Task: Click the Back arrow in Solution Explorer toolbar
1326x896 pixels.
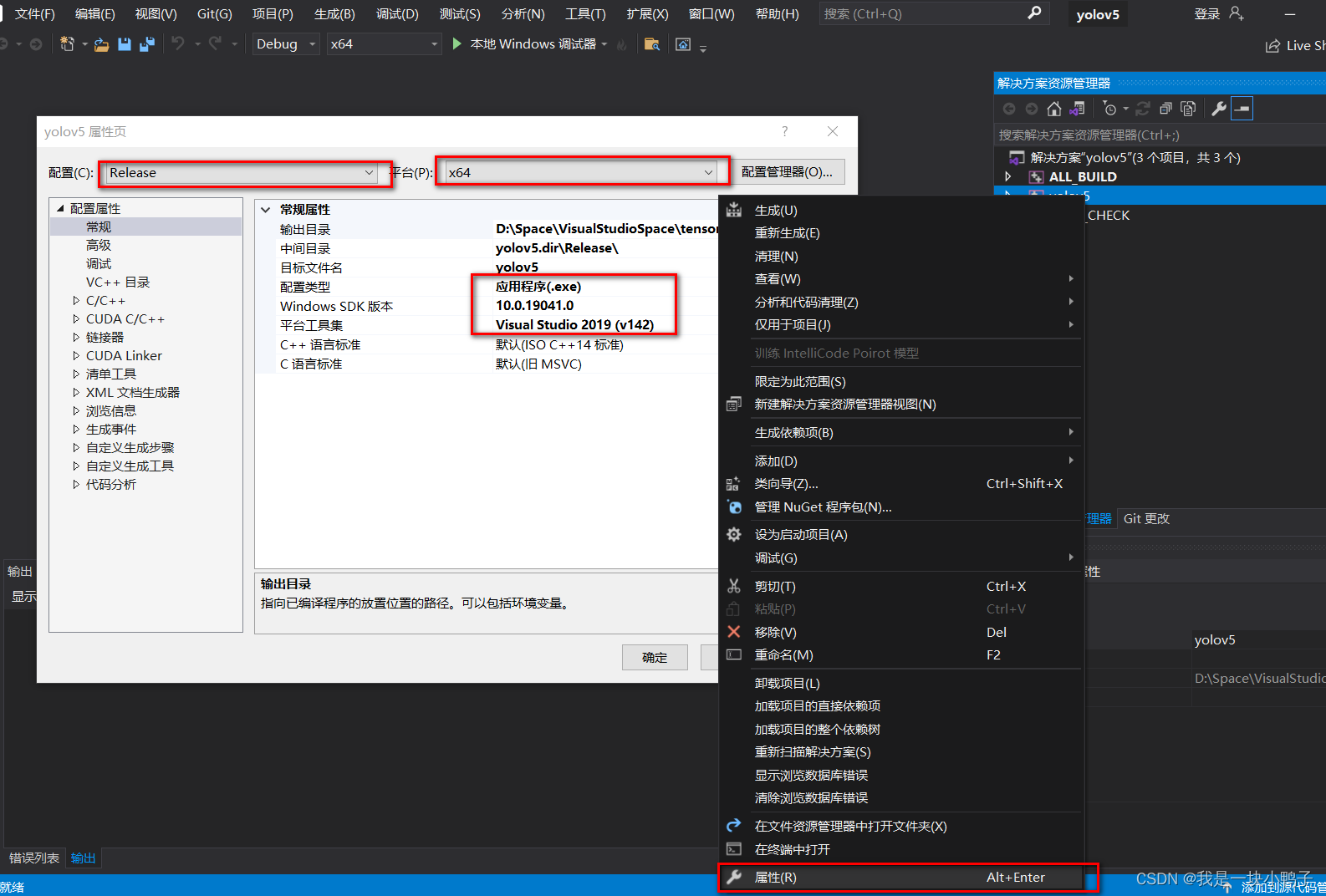Action: 1009,109
